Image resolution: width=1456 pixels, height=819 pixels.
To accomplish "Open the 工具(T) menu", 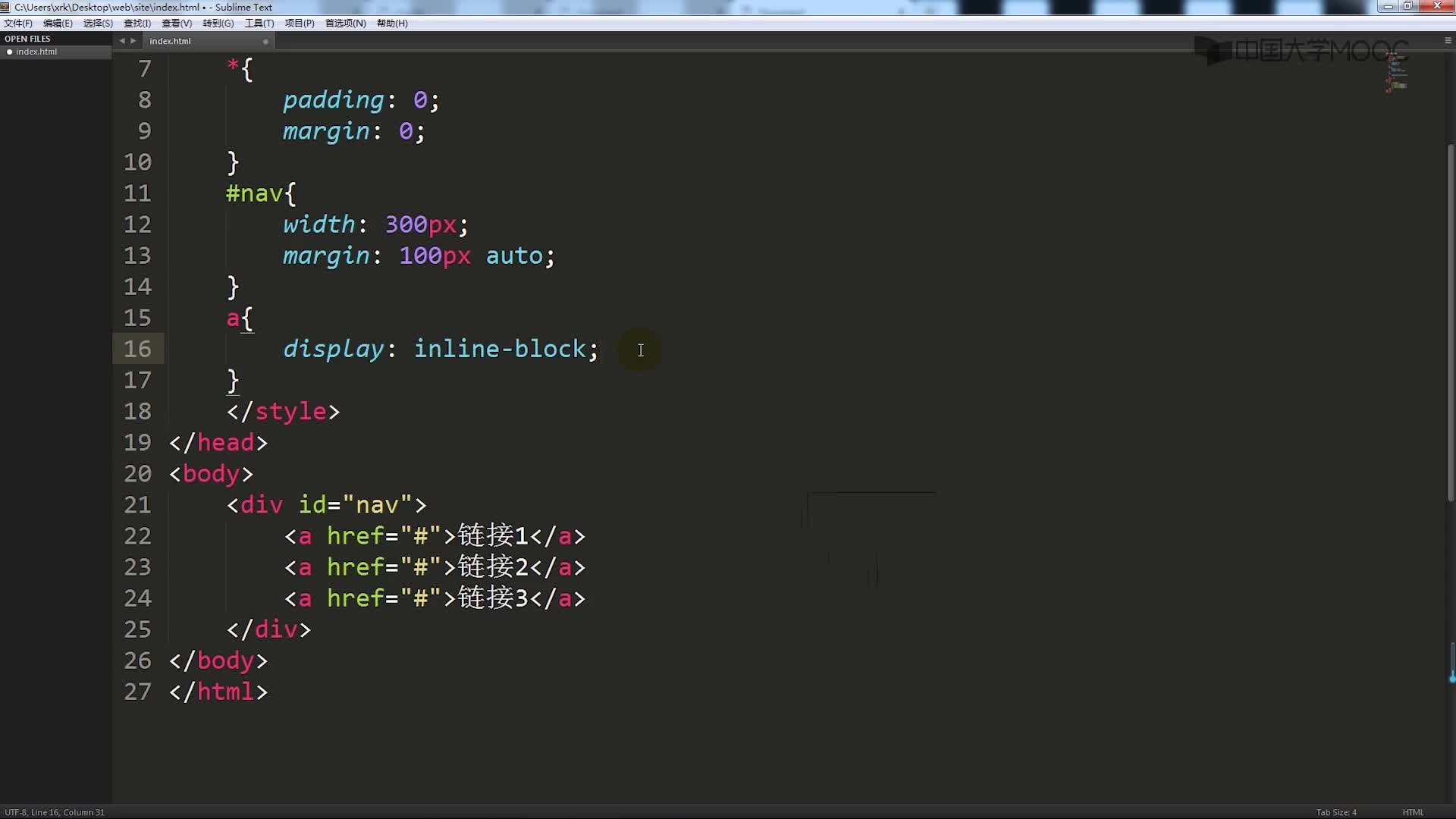I will click(259, 24).
